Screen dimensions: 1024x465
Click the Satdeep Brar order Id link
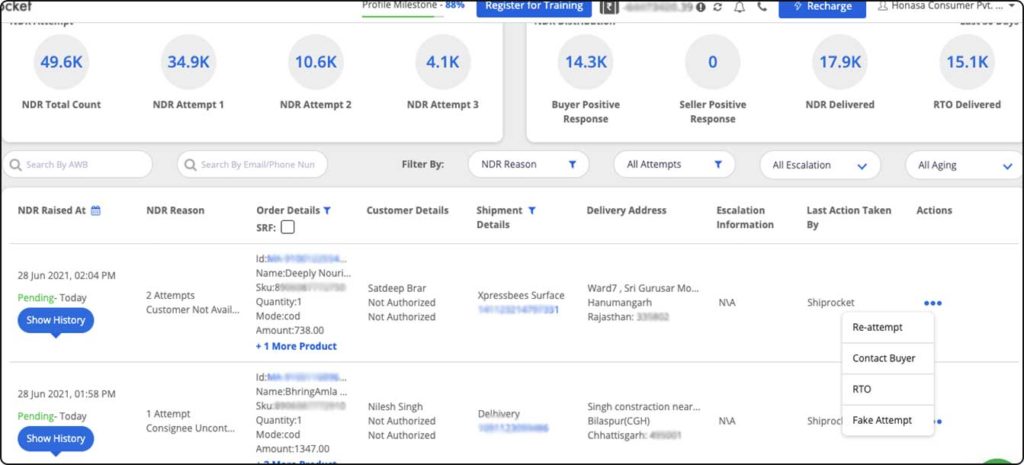pyautogui.click(x=306, y=259)
